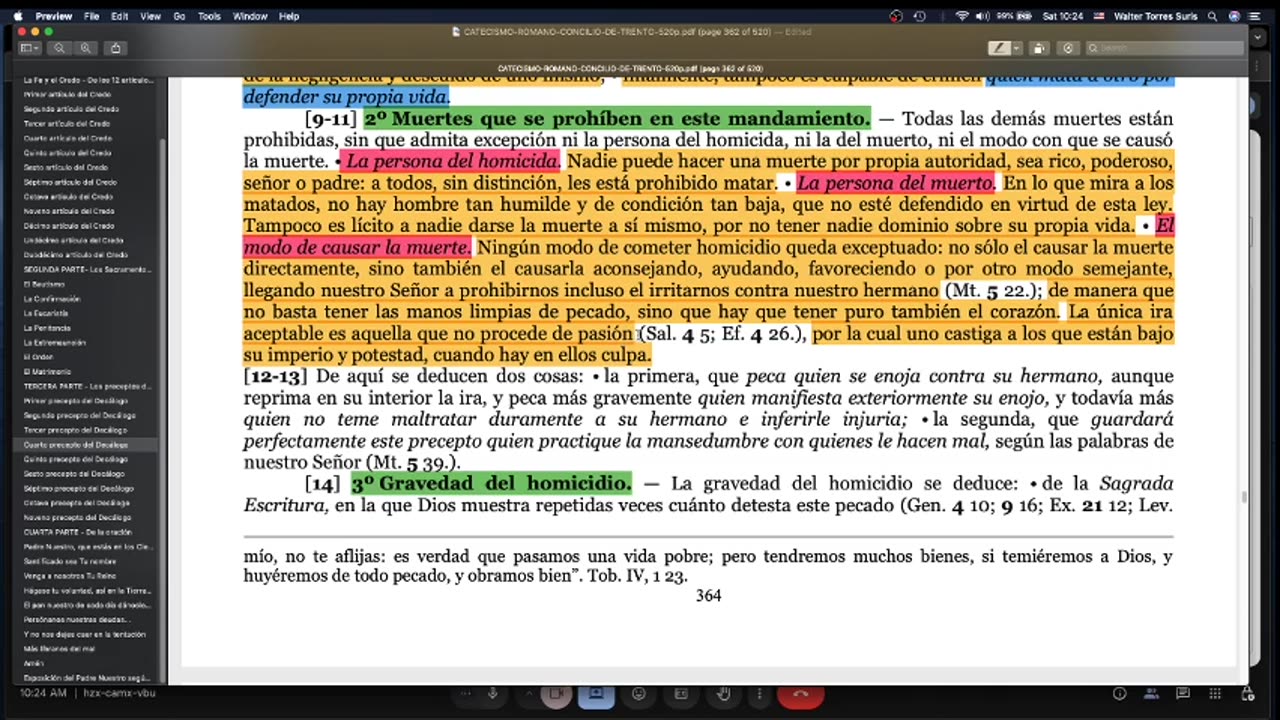Click page number 364

pyautogui.click(x=708, y=595)
